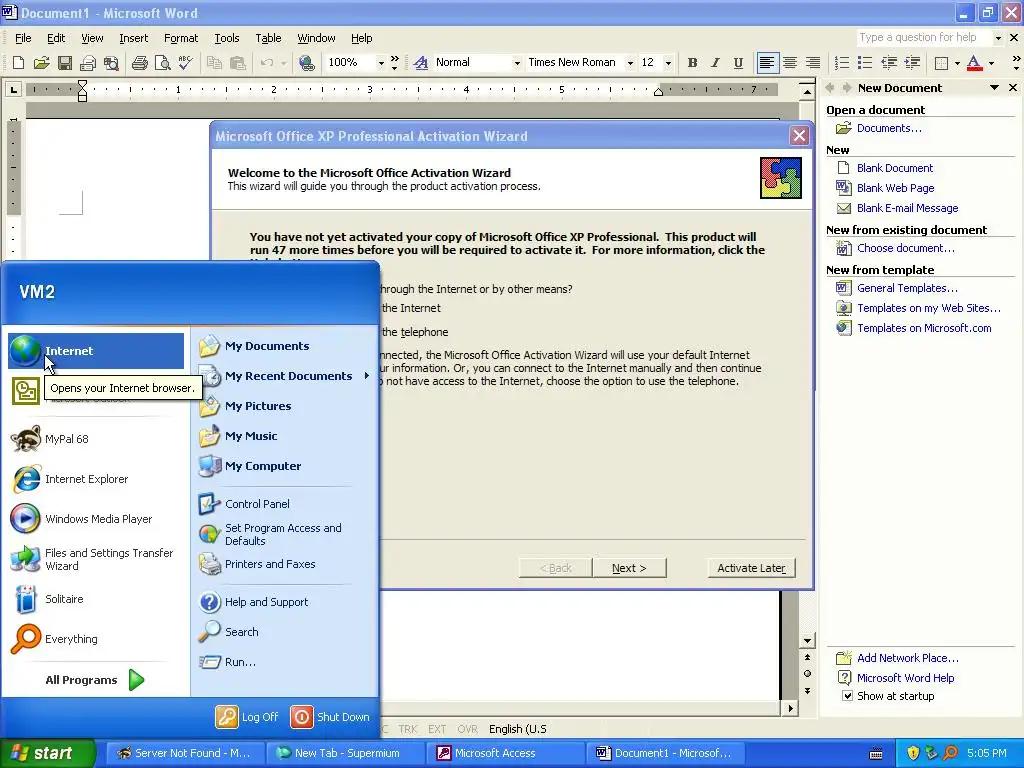
Task: Click the Insert Hyperlink toolbar icon
Action: pos(306,63)
